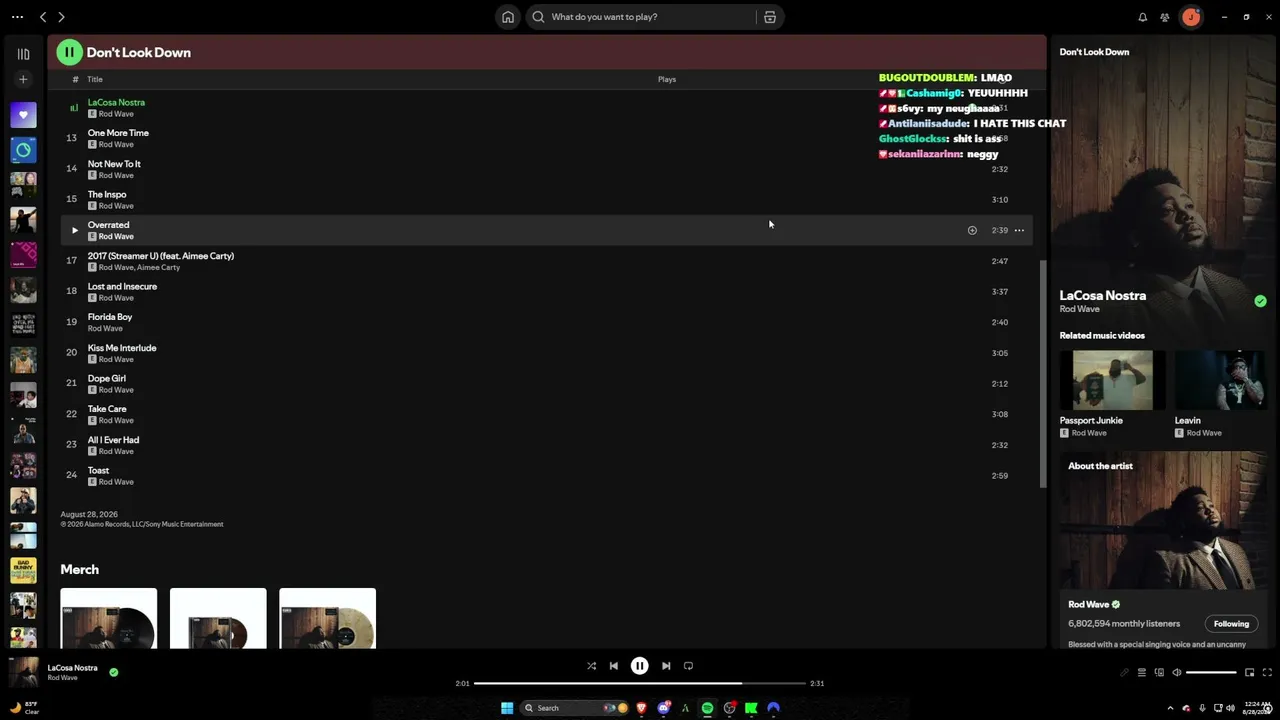
Task: Select track The Inspo
Action: [546, 199]
